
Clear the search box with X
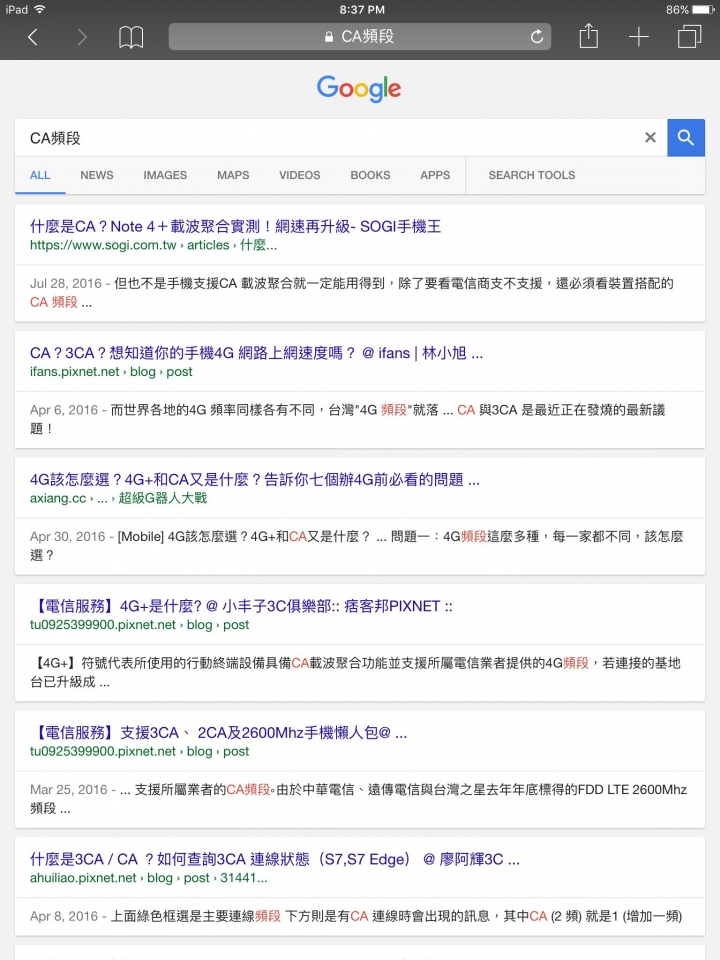650,138
